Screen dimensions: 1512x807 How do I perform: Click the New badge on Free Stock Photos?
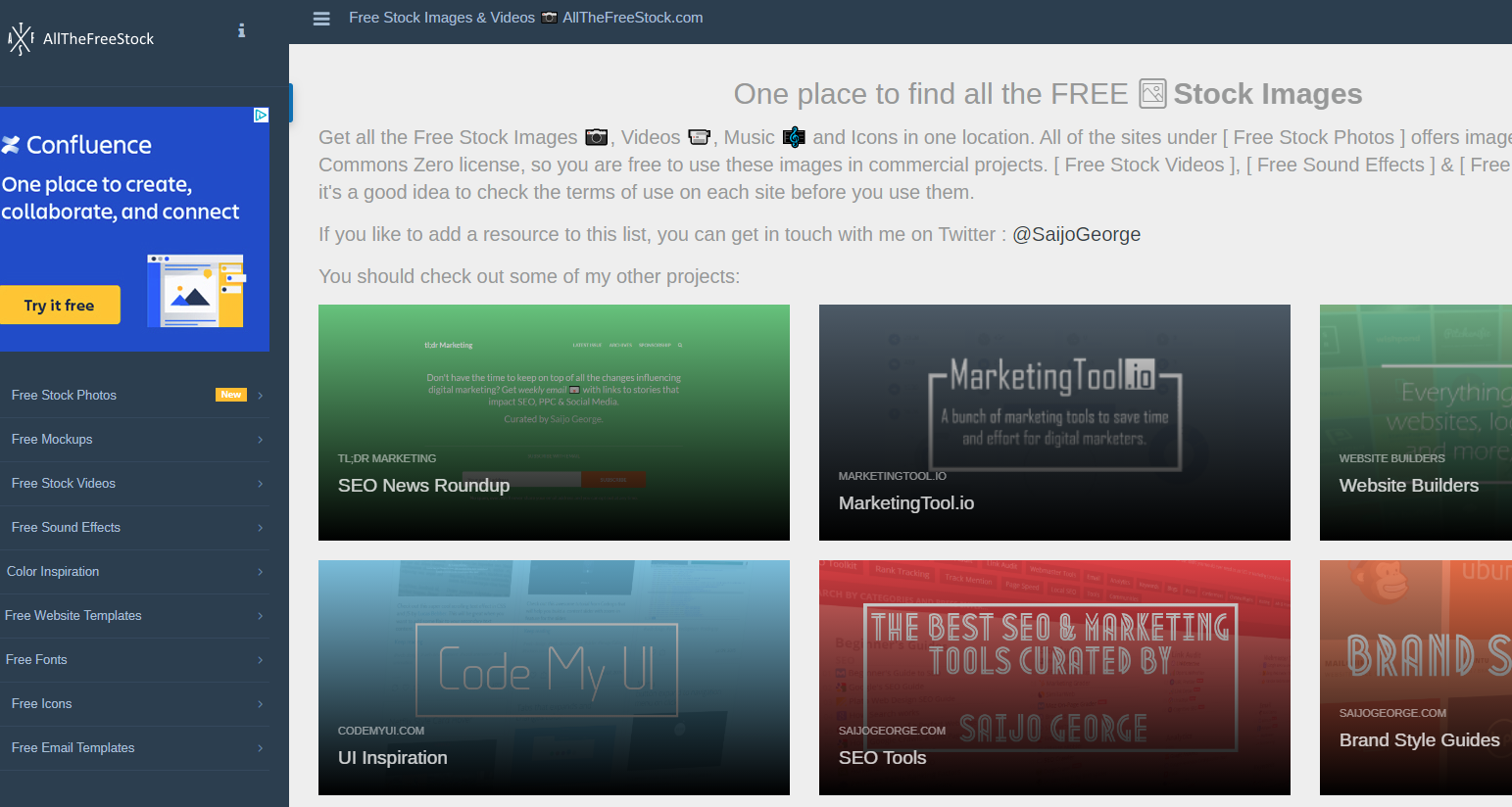[x=231, y=395]
